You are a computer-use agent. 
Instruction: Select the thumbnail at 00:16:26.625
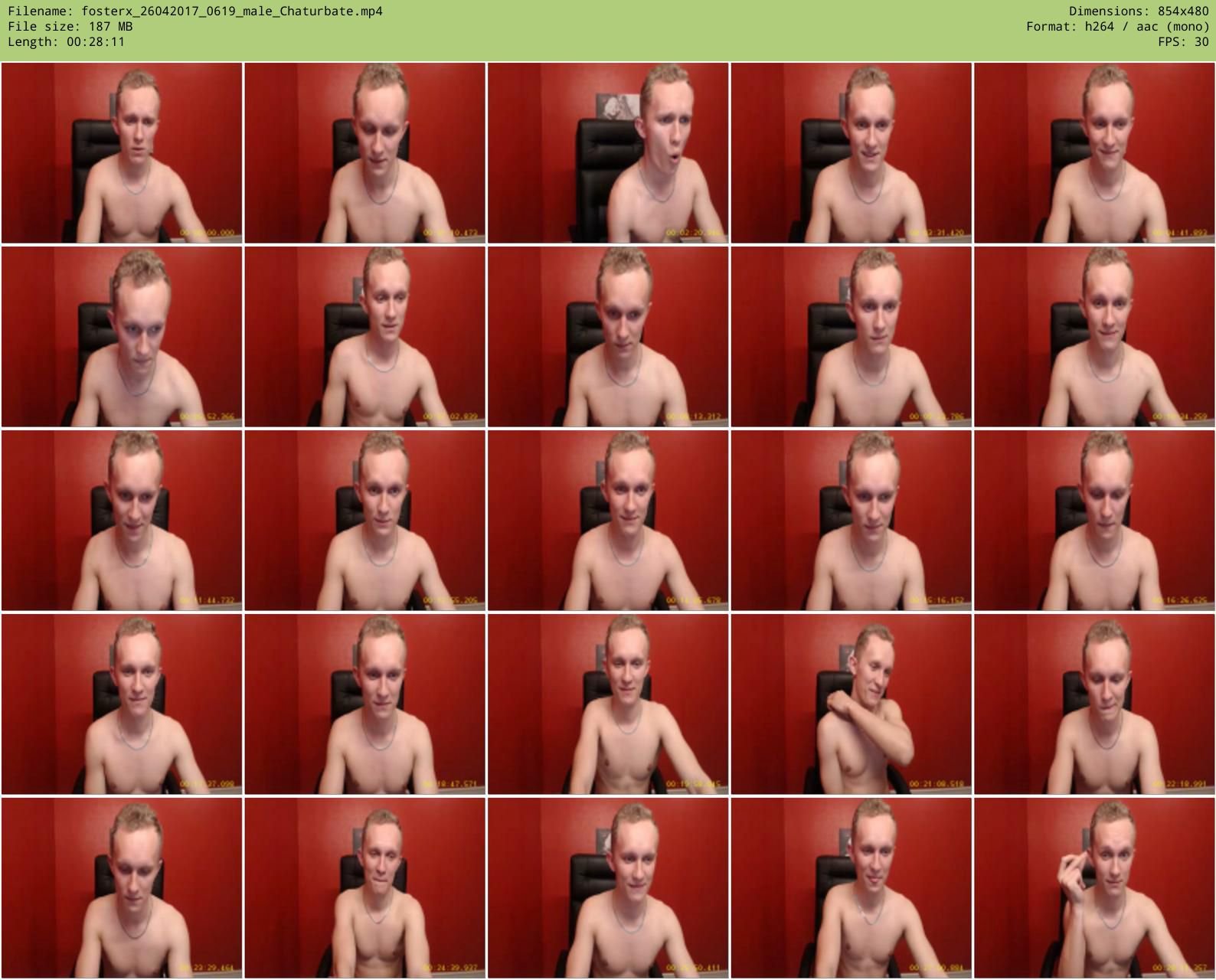click(1094, 521)
